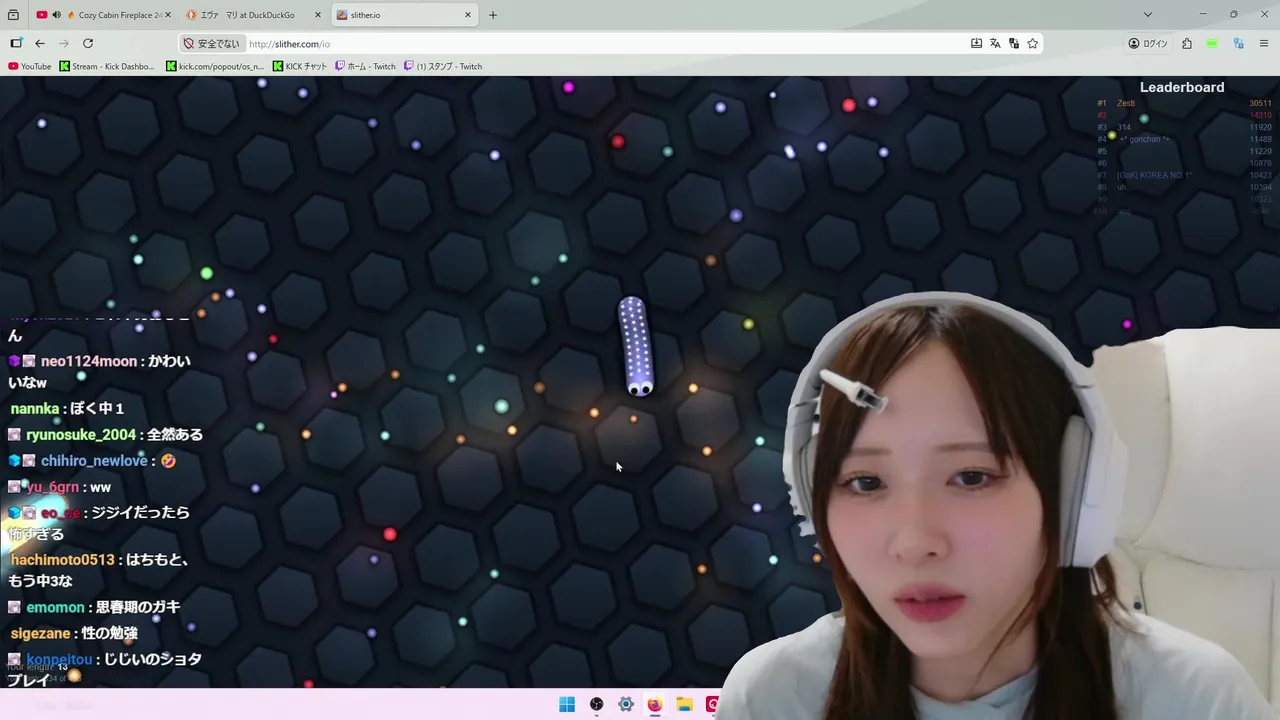Click chat username hachimoto0513
This screenshot has height=720, width=1280.
[x=63, y=560]
